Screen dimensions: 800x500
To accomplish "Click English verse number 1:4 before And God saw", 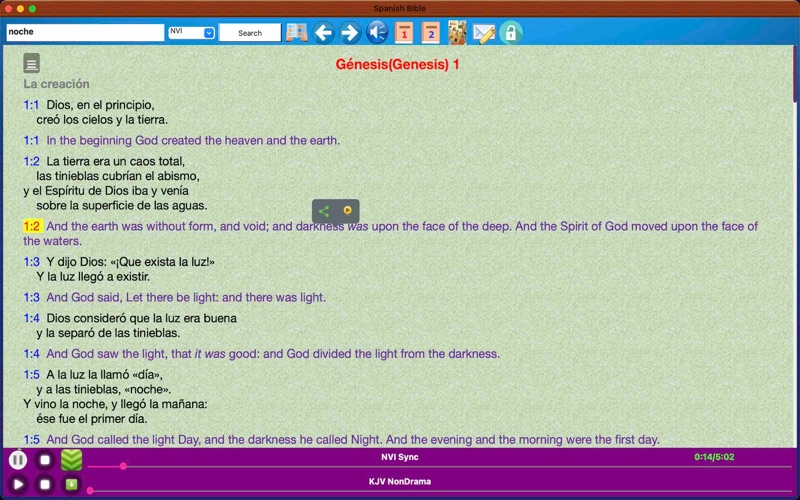I will click(x=31, y=354).
